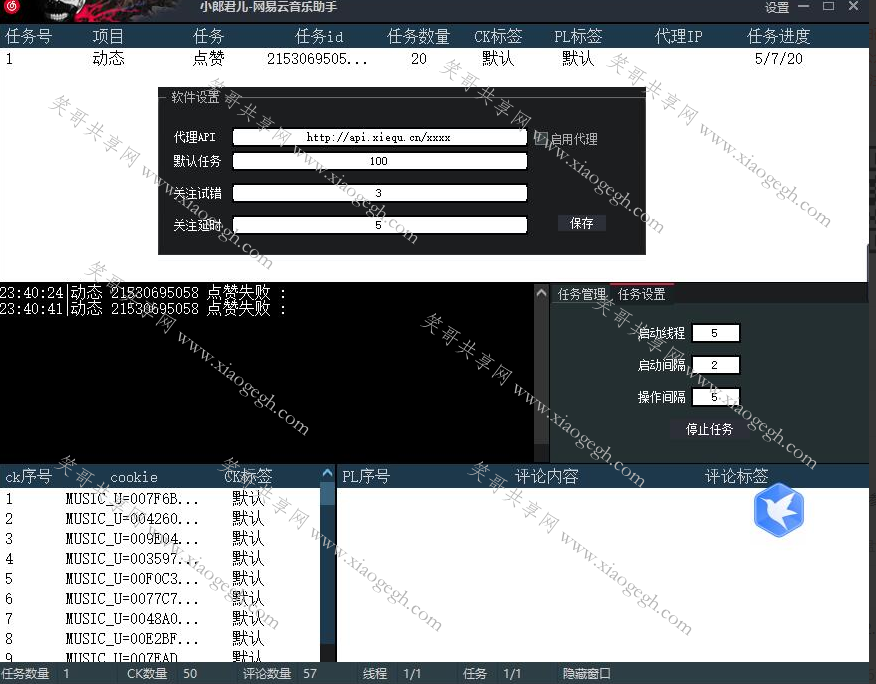Click the PL序号 column header
Image resolution: width=876 pixels, height=684 pixels.
(366, 477)
